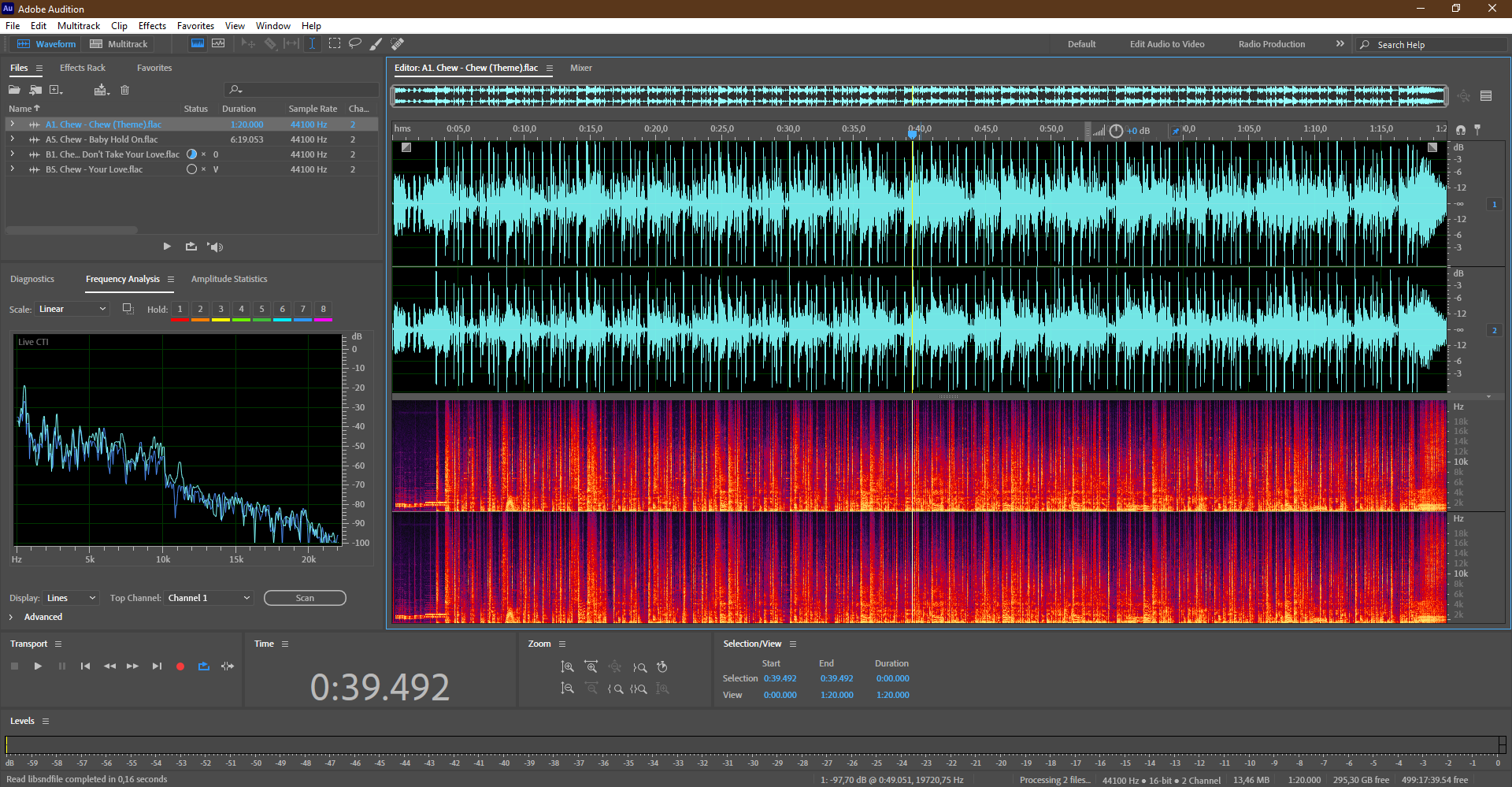Move playhead to previous marker
This screenshot has width=1512, height=787.
[x=85, y=666]
